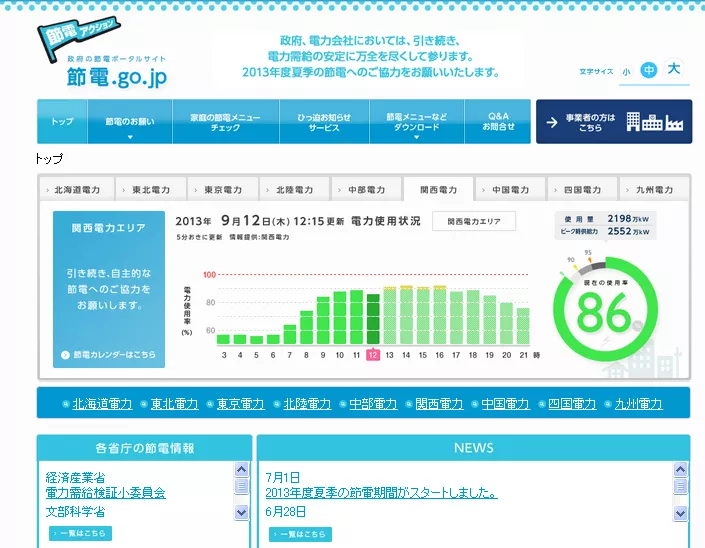Set text size to small (小)
705x548 pixels.
pos(626,71)
